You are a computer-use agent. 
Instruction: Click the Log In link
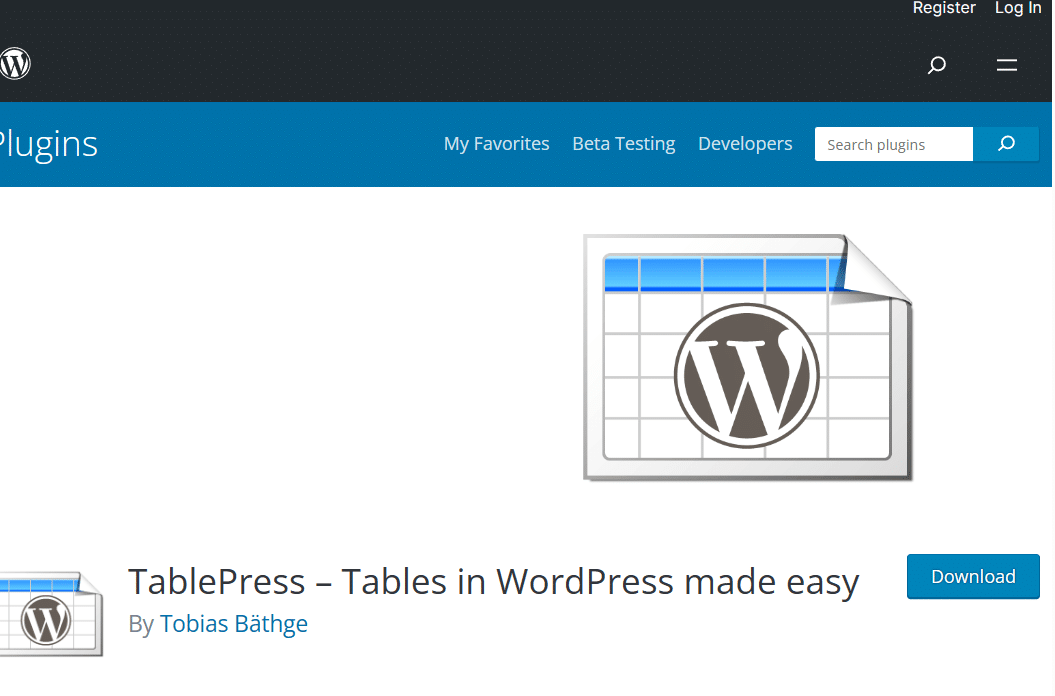1017,8
